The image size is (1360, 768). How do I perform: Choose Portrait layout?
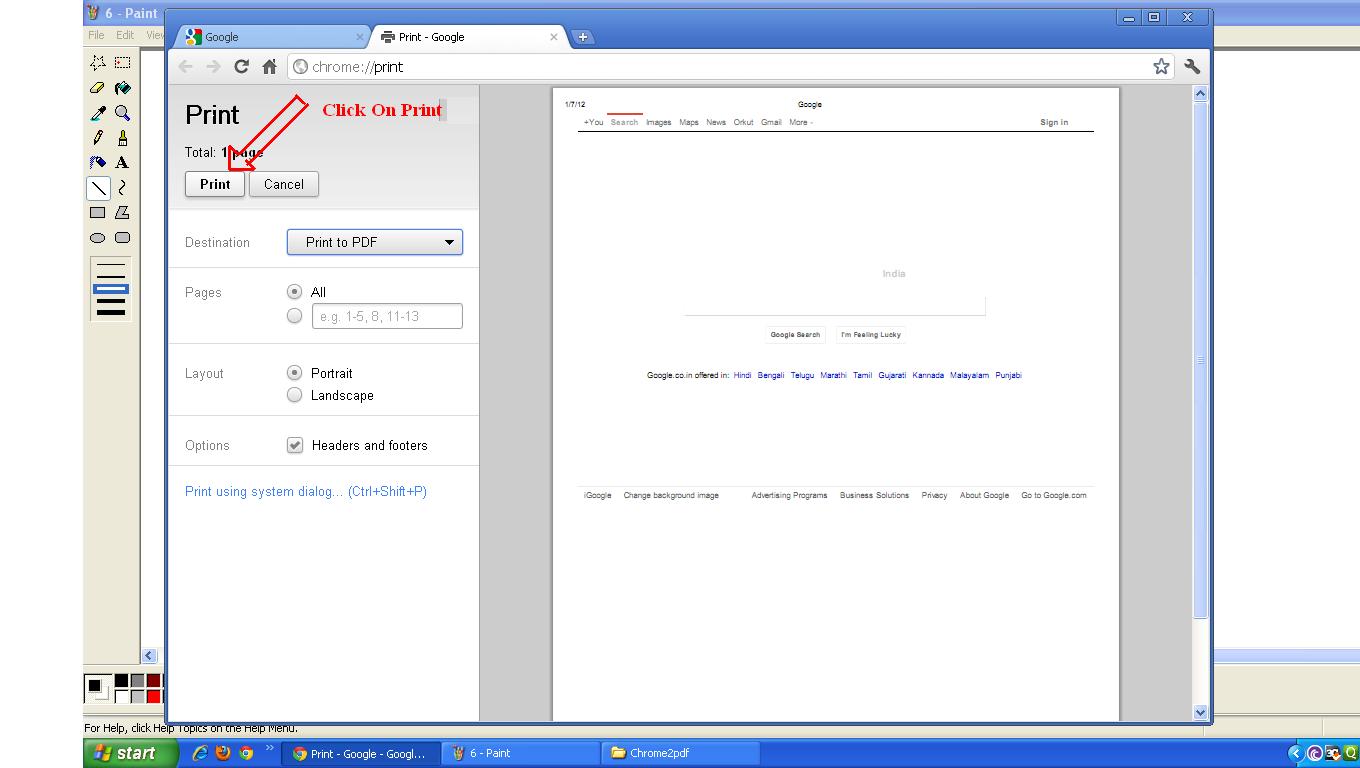coord(294,373)
